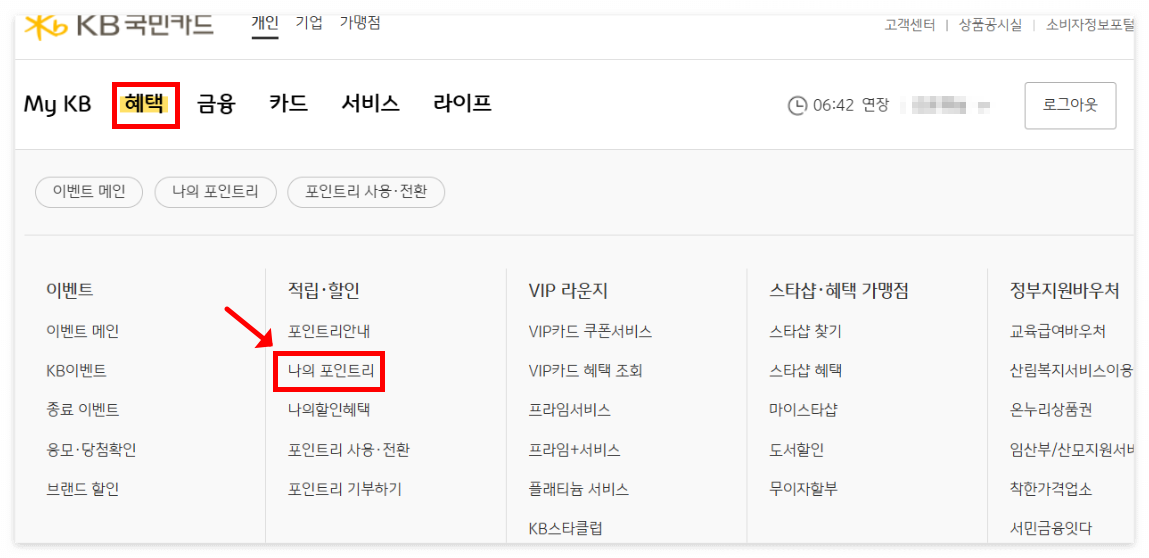
Task: Open the VIP 라운지 category heading
Action: (x=568, y=292)
